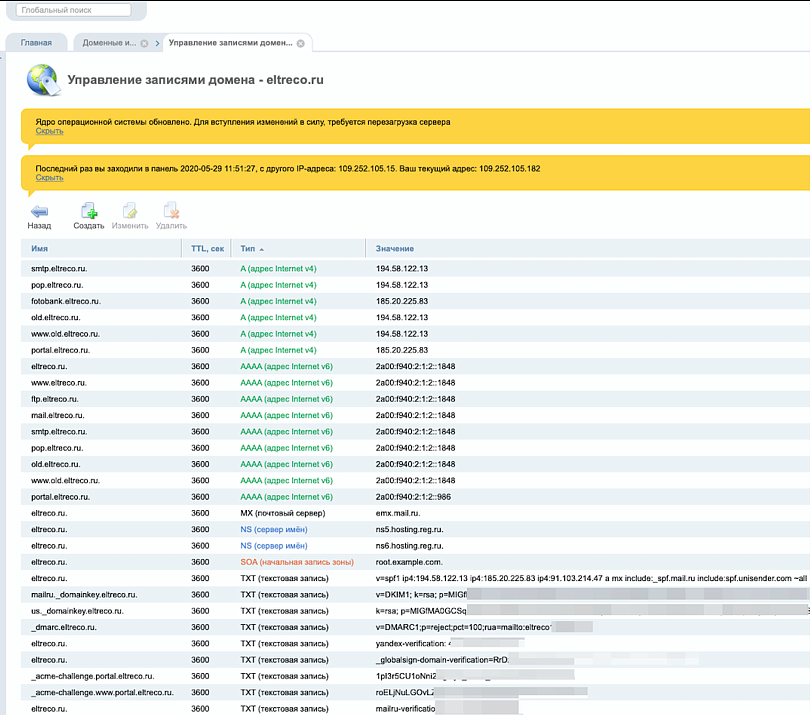Sort records by the Имя column
Viewport: 810px width, 715px height.
40,248
